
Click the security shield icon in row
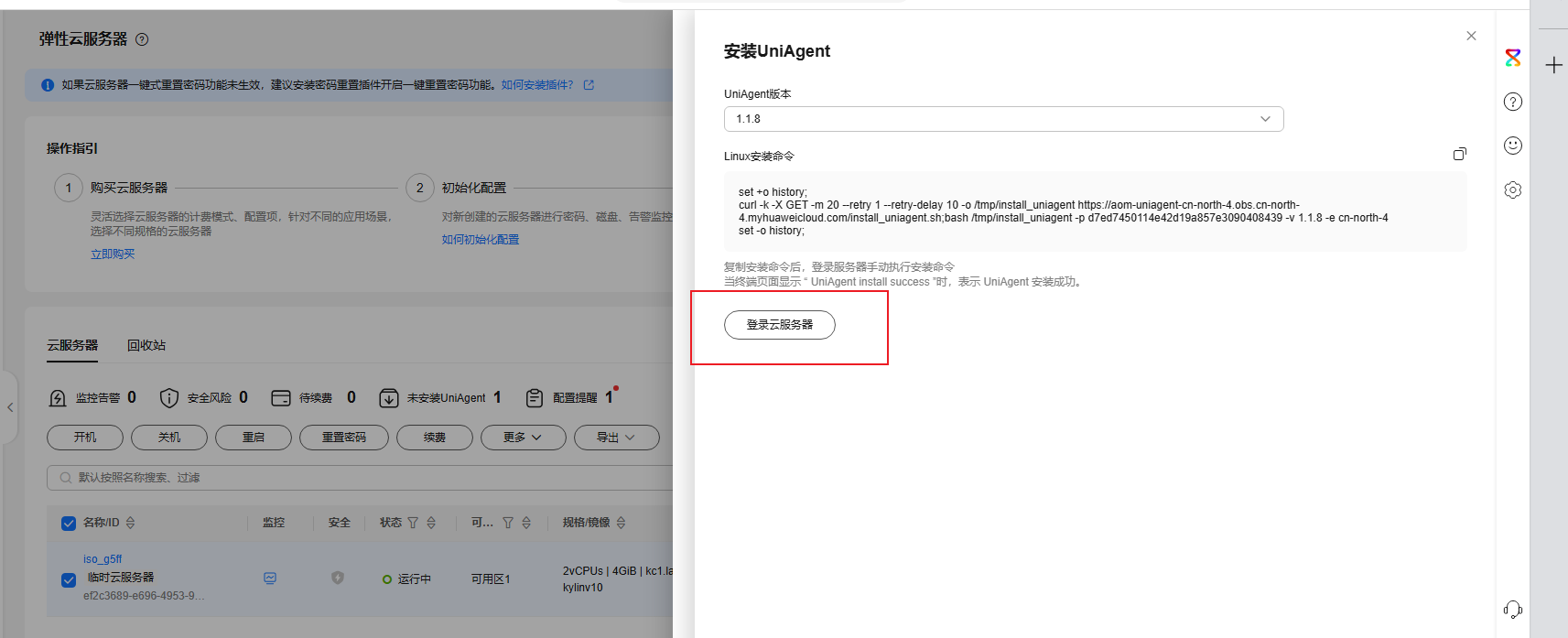[x=338, y=579]
